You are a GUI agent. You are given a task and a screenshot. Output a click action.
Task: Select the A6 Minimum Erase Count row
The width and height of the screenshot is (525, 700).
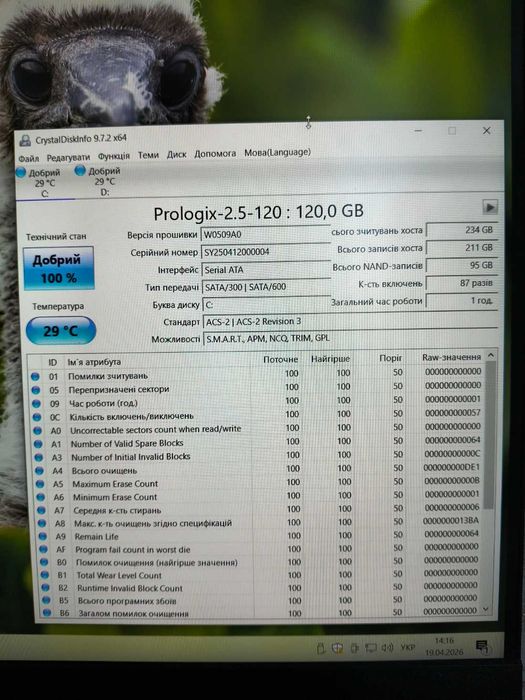pyautogui.click(x=259, y=496)
